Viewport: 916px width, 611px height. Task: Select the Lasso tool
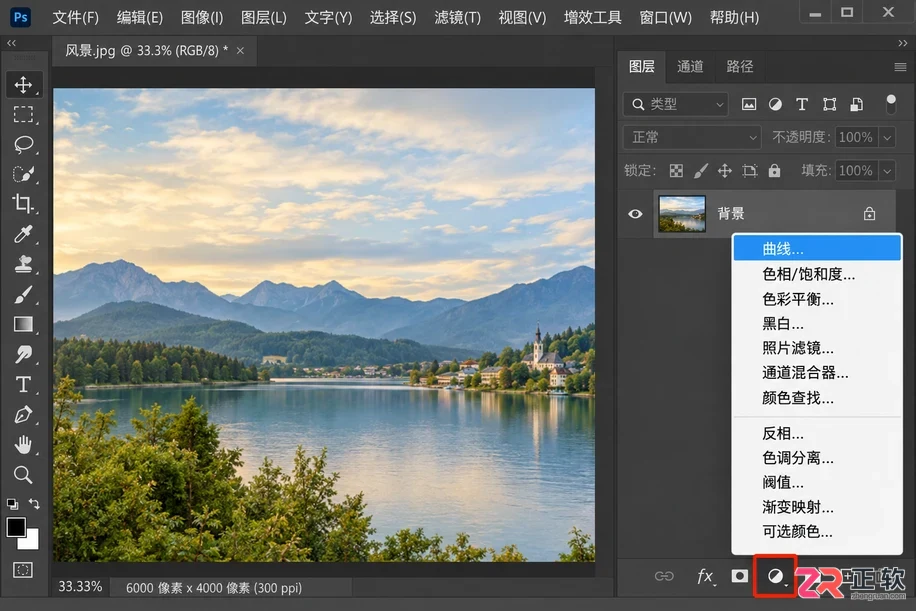pyautogui.click(x=23, y=144)
